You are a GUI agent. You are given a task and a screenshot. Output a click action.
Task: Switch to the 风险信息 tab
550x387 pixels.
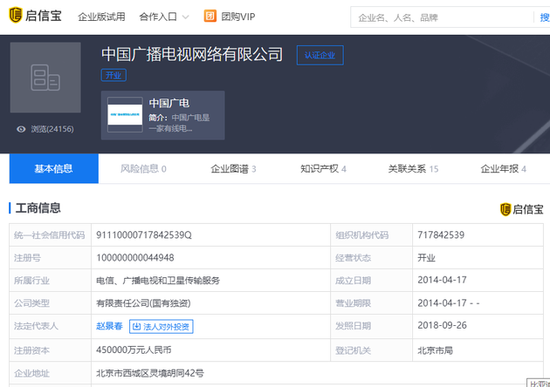click(x=143, y=169)
